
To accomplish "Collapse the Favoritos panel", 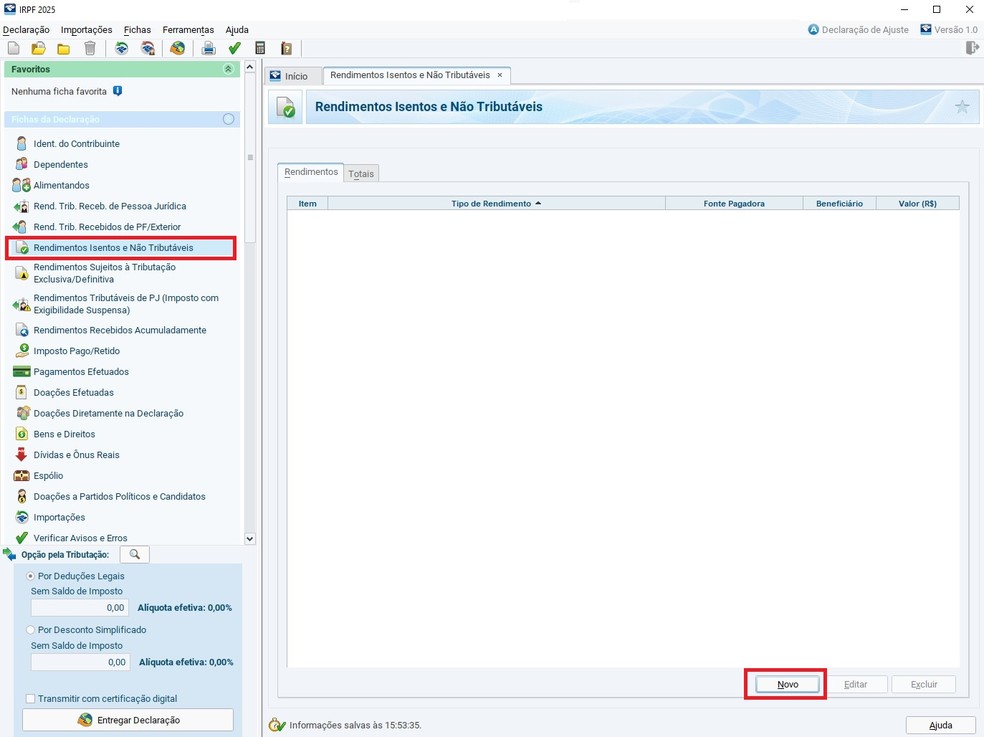I will (x=228, y=69).
